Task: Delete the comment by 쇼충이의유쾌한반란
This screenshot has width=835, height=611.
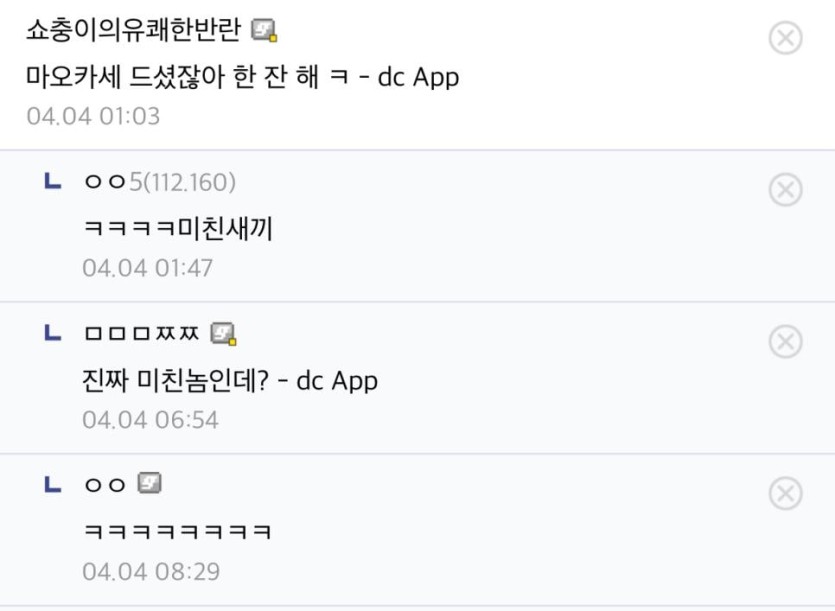Action: point(785,38)
